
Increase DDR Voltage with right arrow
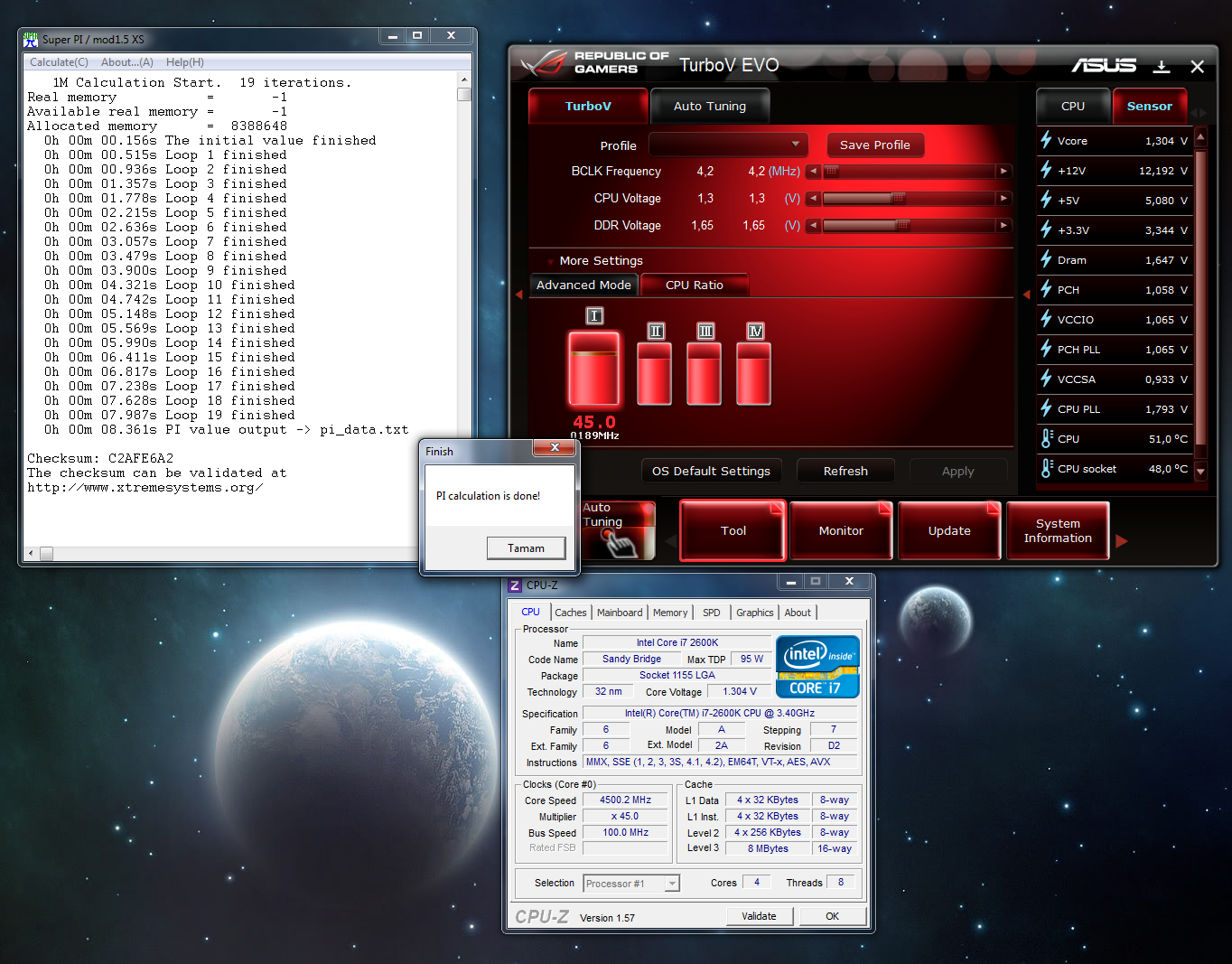click(x=1003, y=225)
